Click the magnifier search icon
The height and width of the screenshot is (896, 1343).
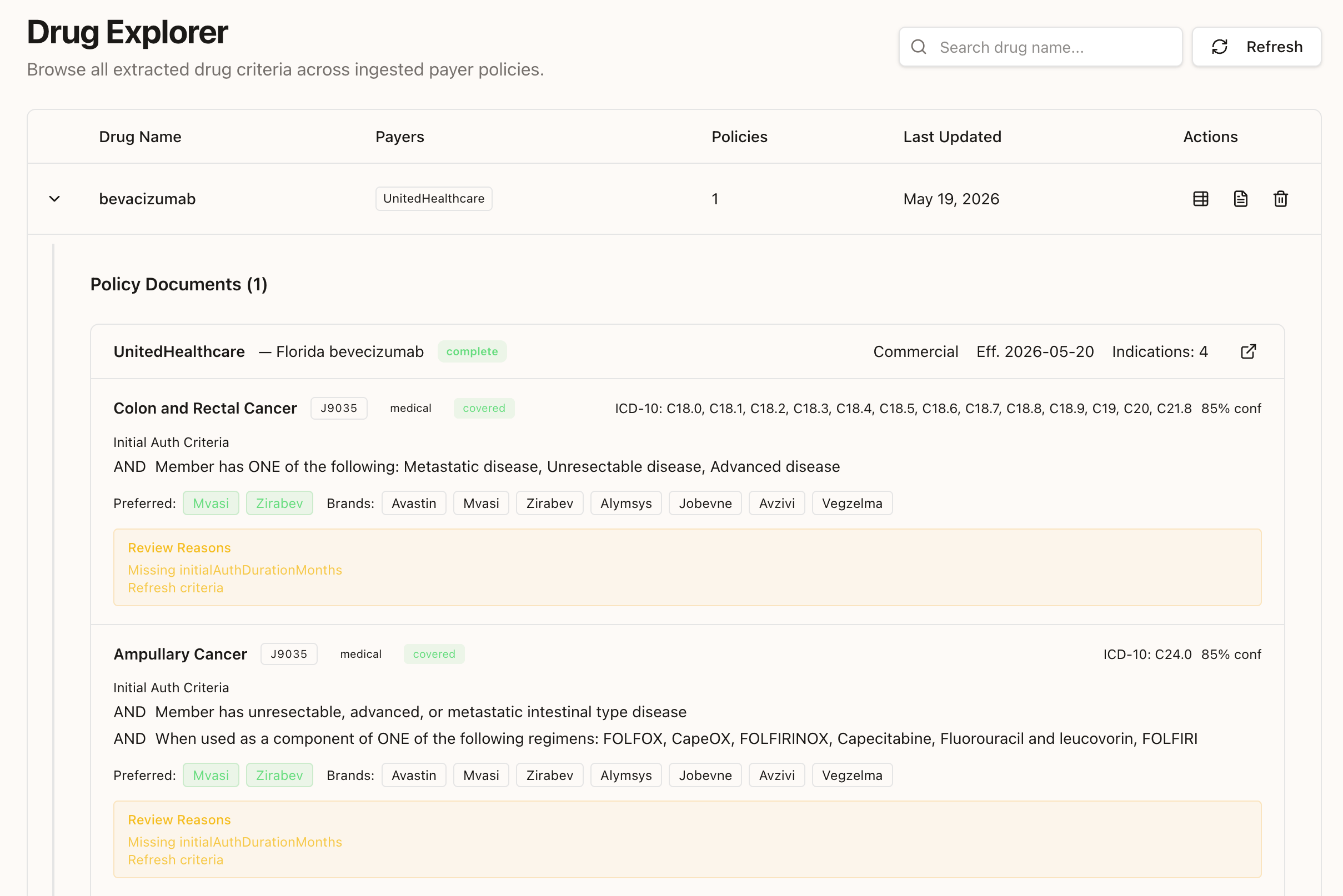coord(918,47)
